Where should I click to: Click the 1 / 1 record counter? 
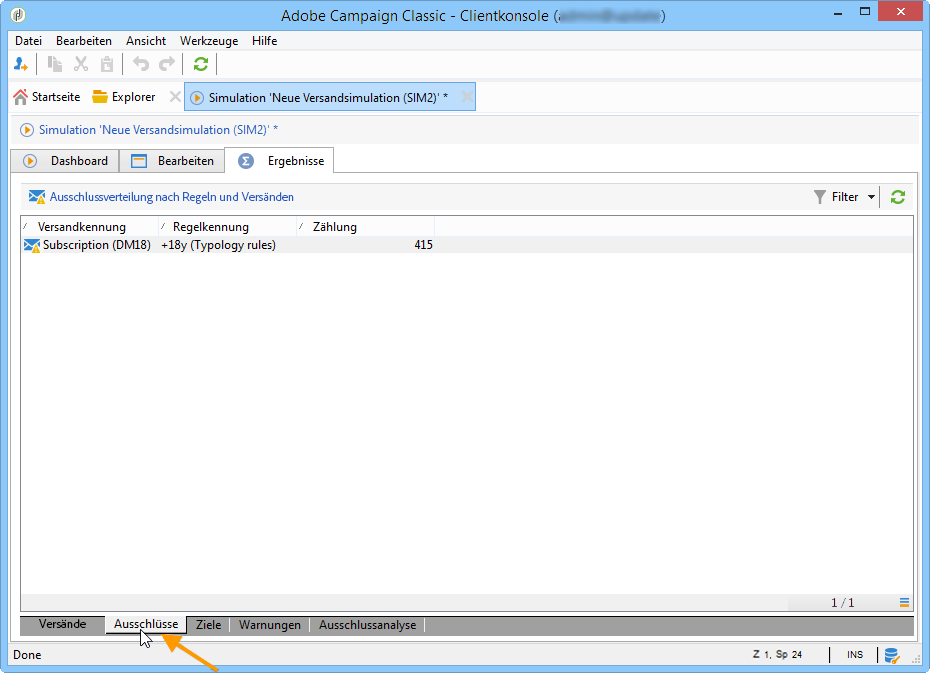coord(843,603)
